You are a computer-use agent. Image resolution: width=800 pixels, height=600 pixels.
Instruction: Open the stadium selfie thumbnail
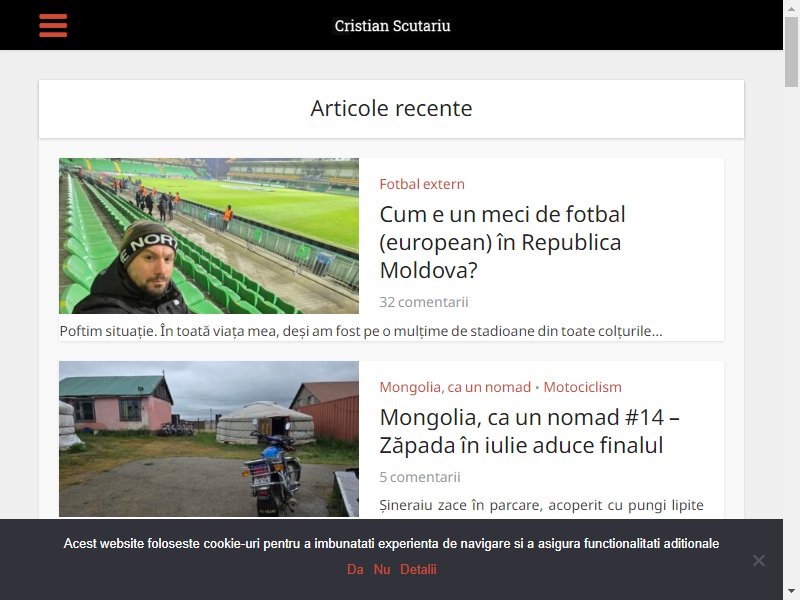pos(209,236)
